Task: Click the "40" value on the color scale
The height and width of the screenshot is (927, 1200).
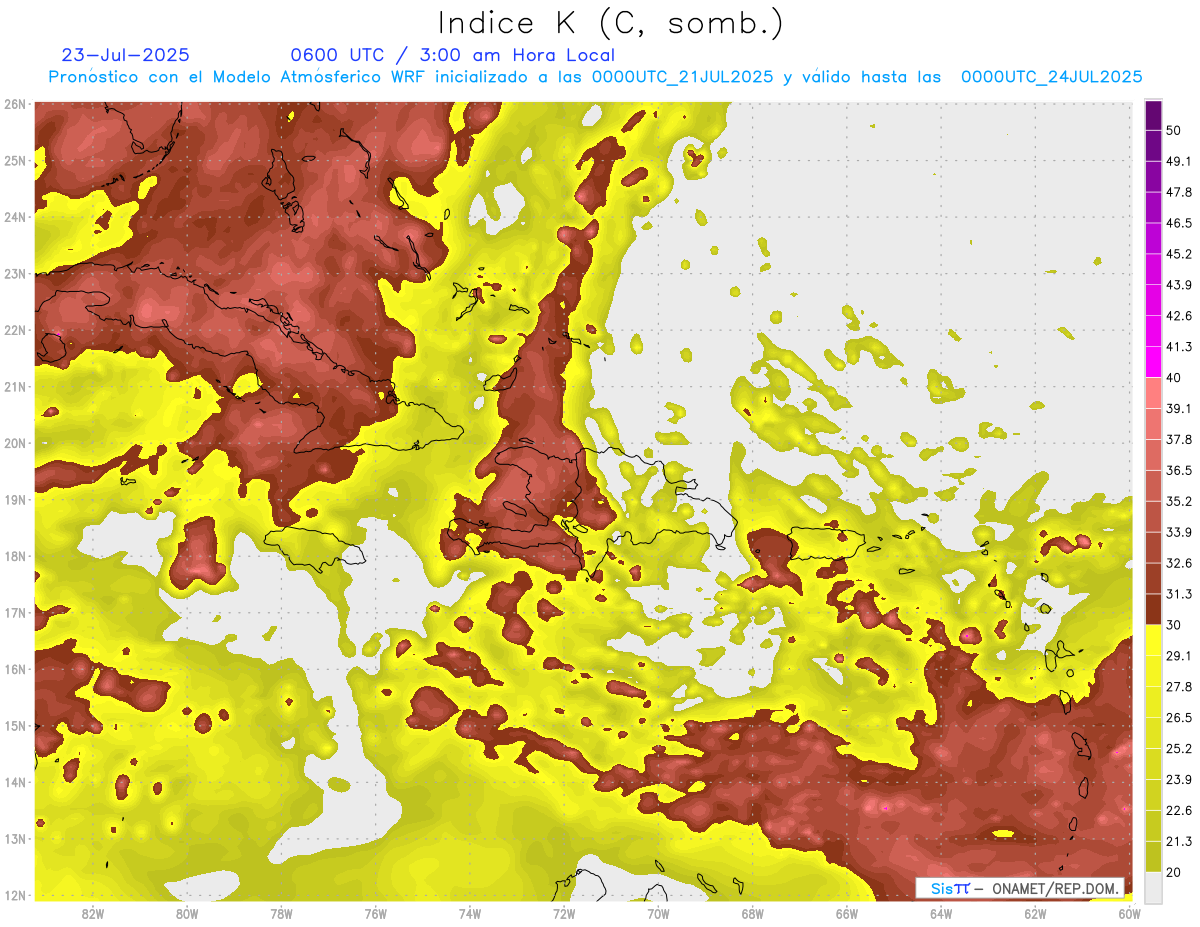Action: 1173,378
